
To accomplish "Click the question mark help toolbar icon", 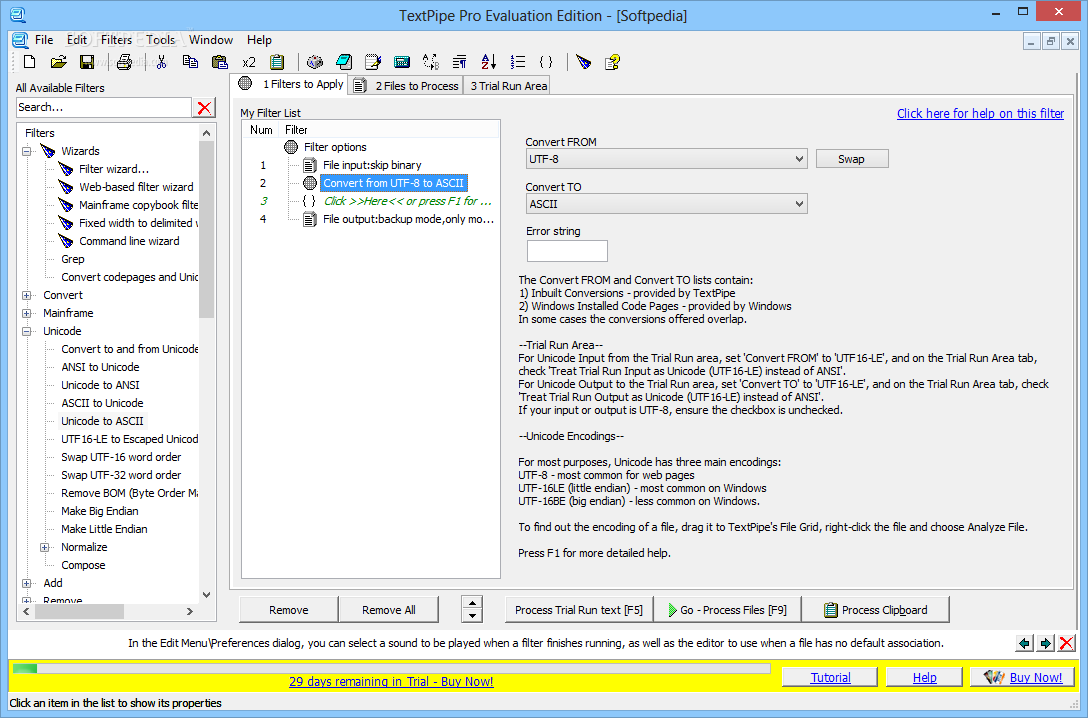I will coord(612,62).
